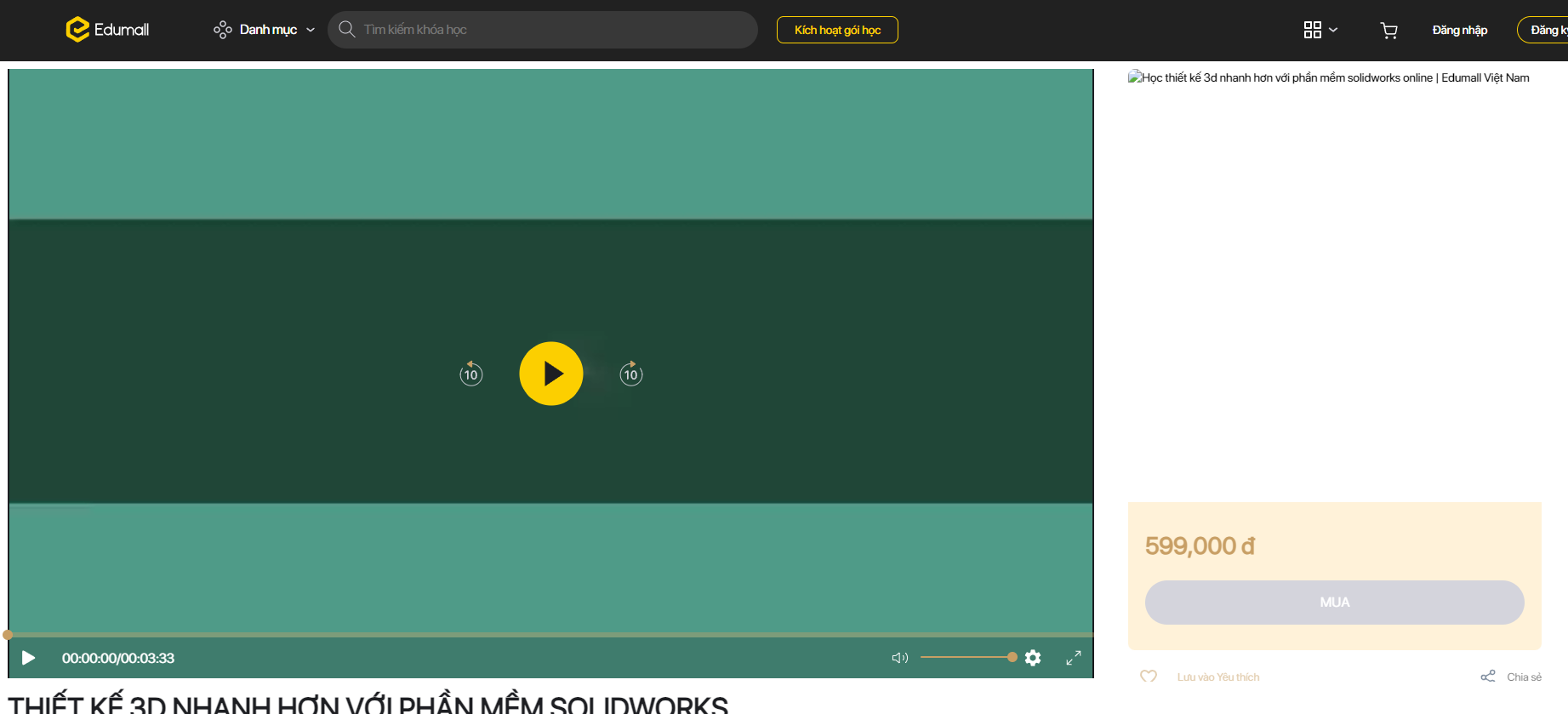This screenshot has width=1568, height=714.
Task: Focus the Tìm kiếm khóa học field
Action: [x=553, y=30]
